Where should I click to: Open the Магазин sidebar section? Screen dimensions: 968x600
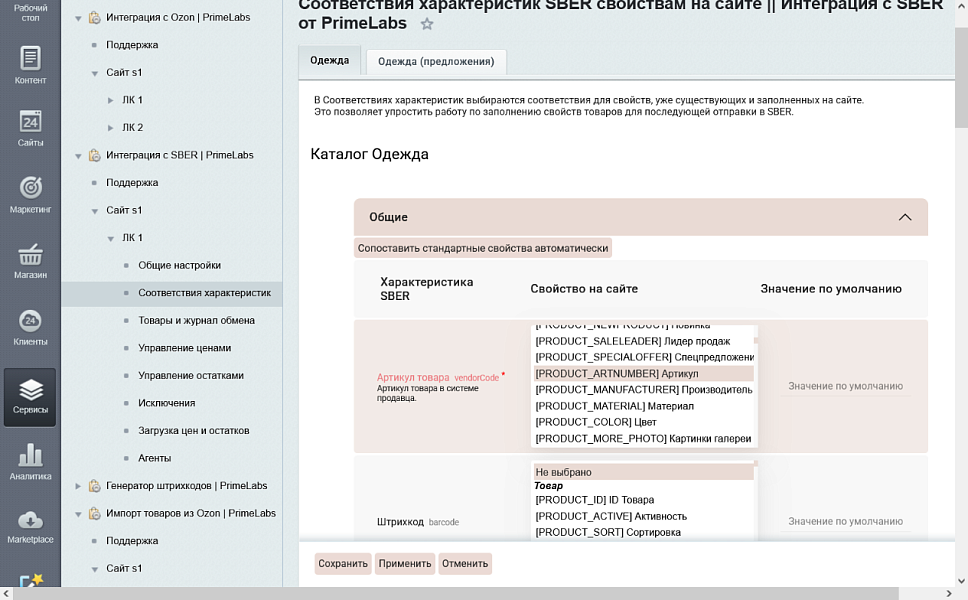pyautogui.click(x=29, y=258)
